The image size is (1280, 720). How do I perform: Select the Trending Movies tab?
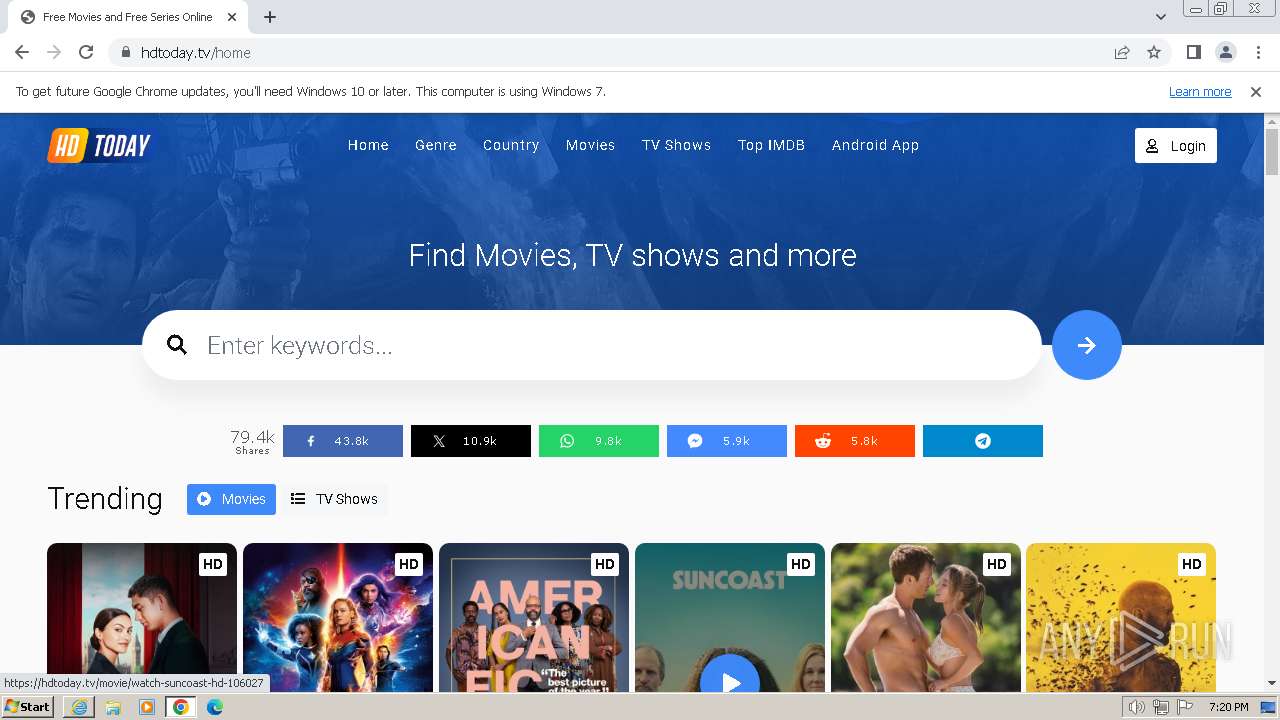(231, 499)
